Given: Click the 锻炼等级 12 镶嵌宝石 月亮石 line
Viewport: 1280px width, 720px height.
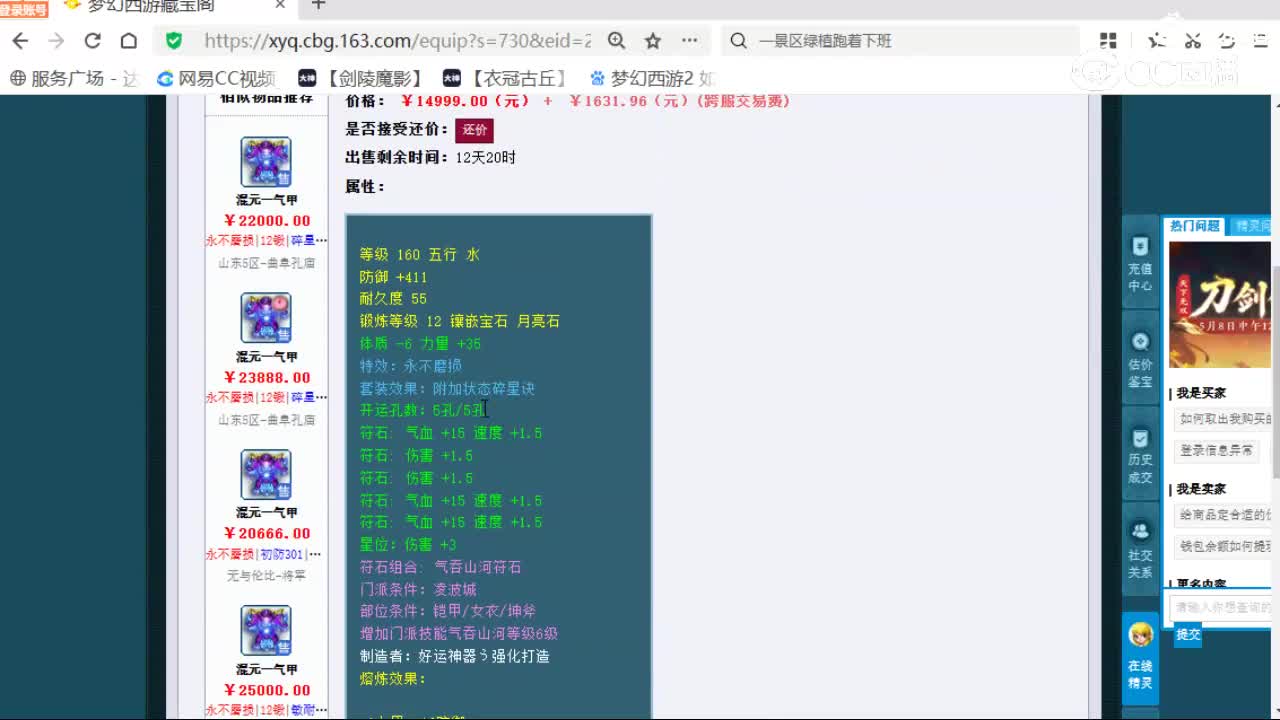Looking at the screenshot, I should click(460, 321).
